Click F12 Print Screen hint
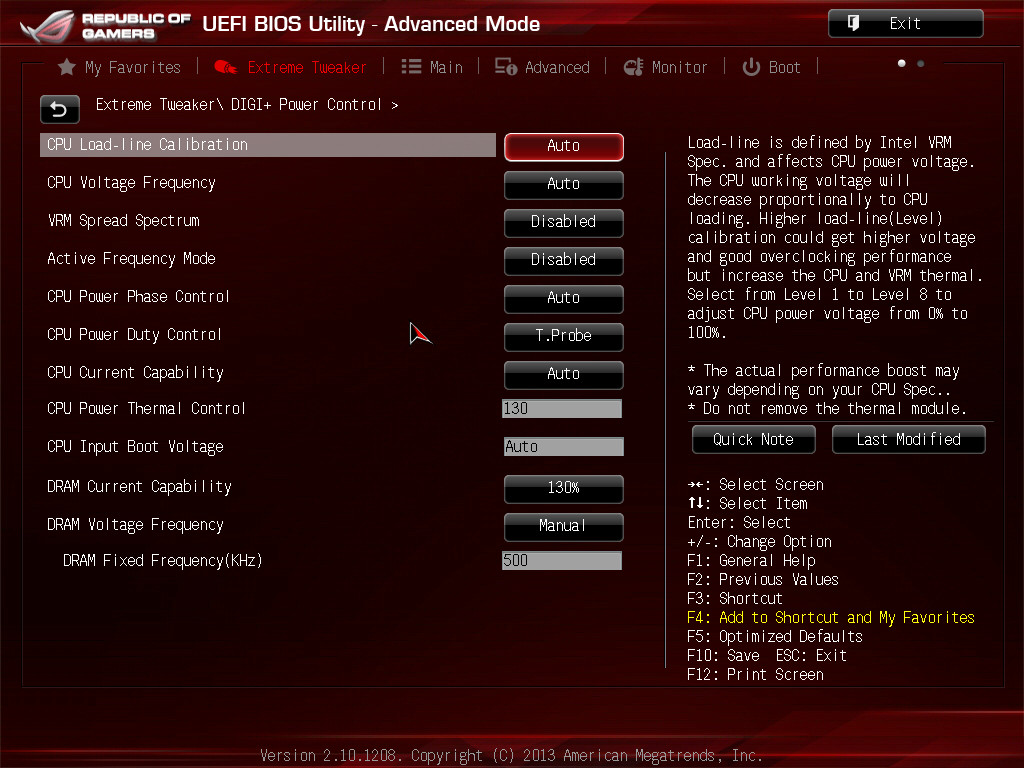The image size is (1024, 768). tap(756, 675)
